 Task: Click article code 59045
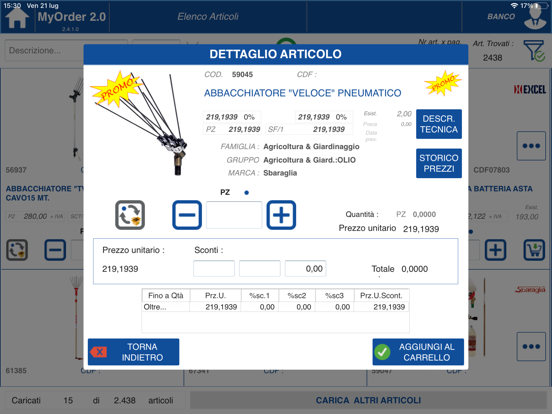[242, 74]
